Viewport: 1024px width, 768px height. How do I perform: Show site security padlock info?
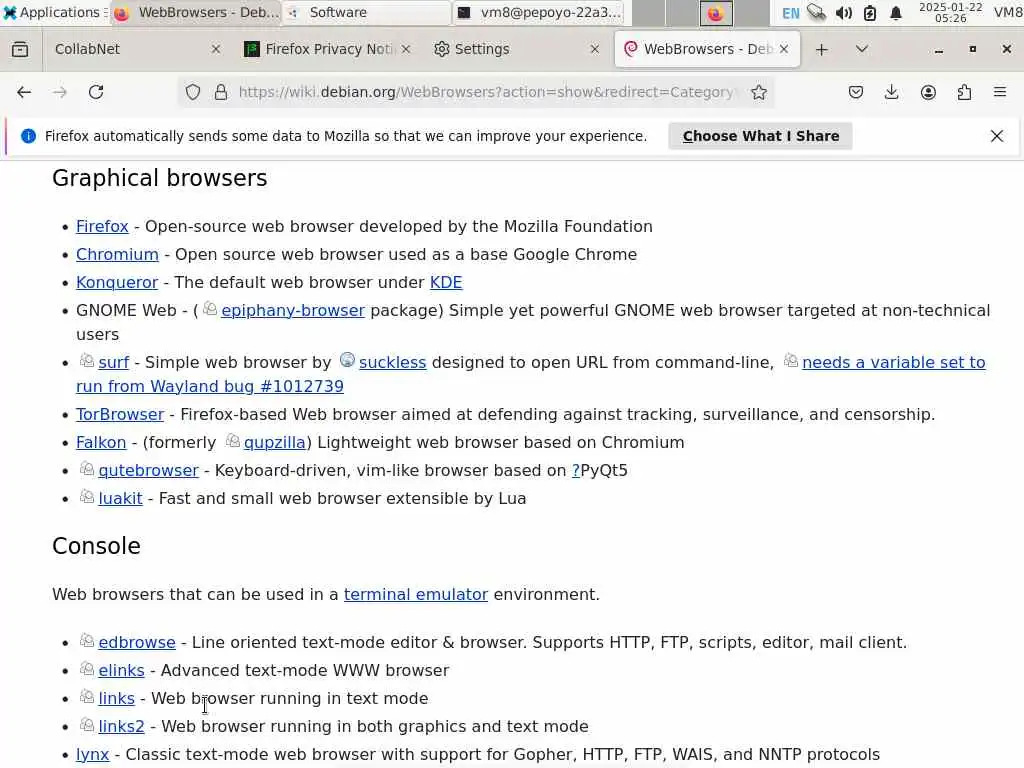pyautogui.click(x=221, y=92)
